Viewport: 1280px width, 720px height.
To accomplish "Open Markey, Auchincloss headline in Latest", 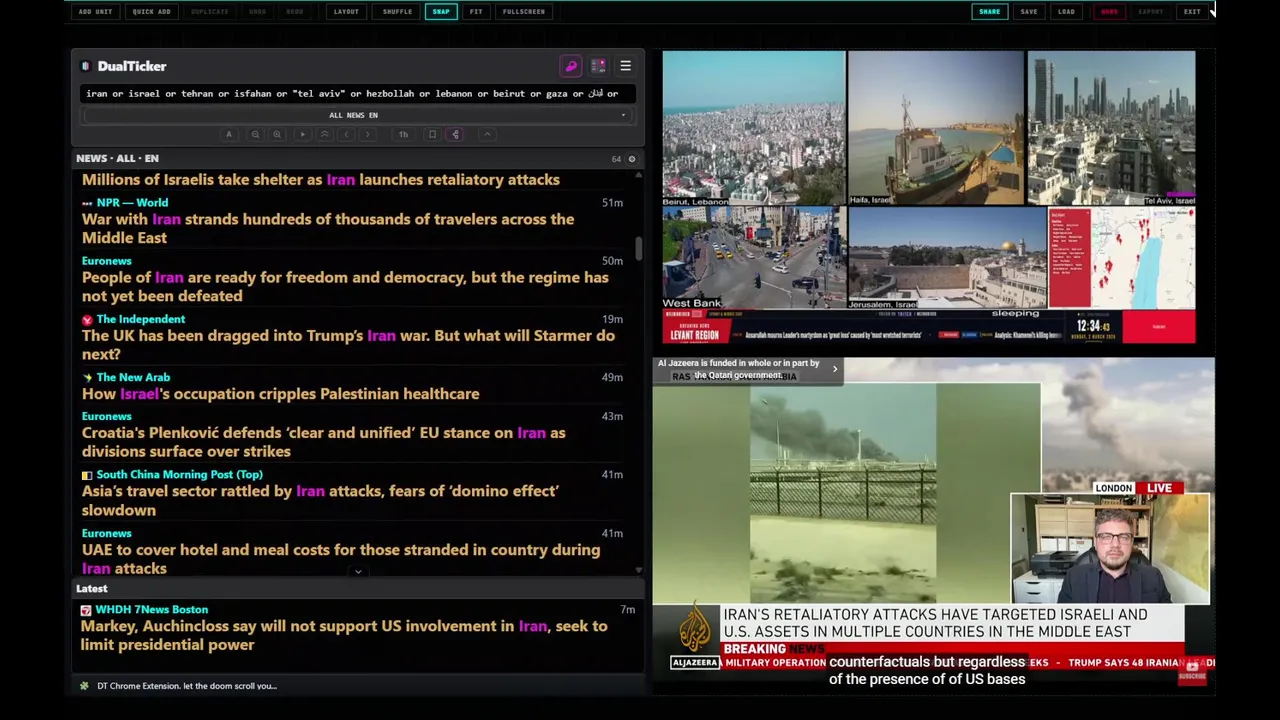I will [344, 635].
